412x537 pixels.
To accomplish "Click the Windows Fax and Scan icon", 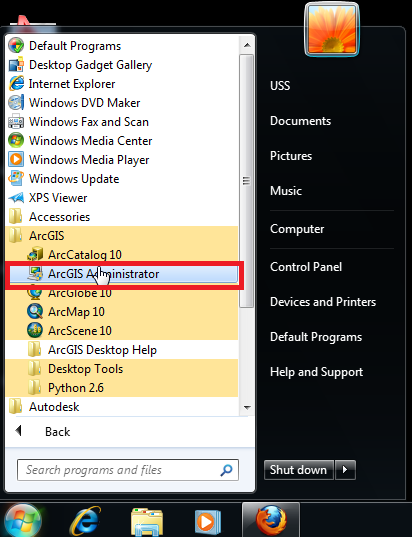I will click(16, 122).
